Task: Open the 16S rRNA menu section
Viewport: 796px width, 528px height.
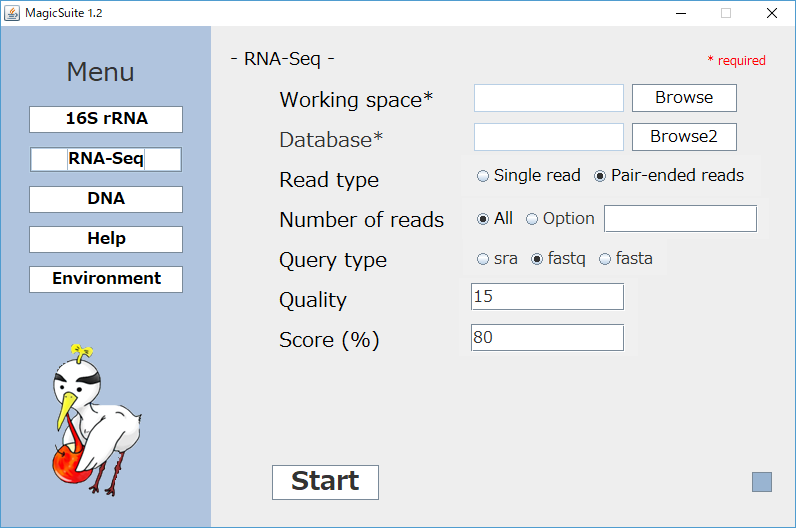Action: 106,119
